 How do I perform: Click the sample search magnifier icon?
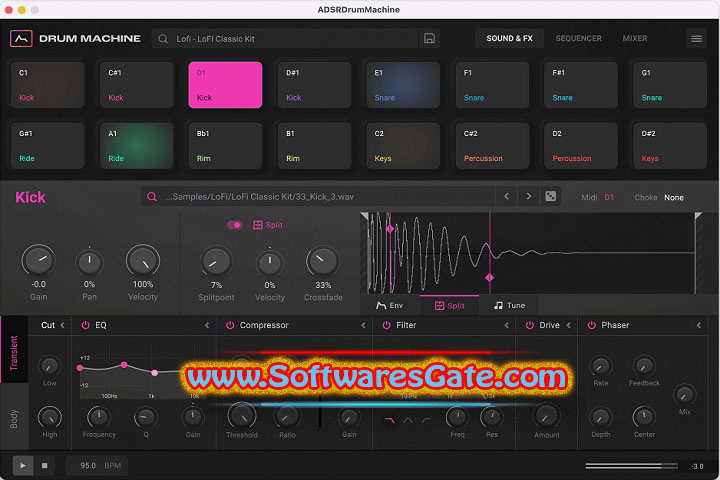152,197
